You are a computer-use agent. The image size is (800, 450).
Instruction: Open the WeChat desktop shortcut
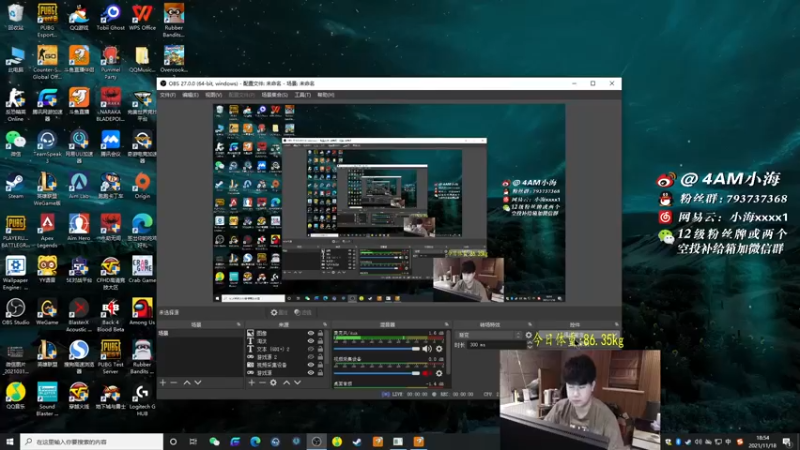click(15, 143)
